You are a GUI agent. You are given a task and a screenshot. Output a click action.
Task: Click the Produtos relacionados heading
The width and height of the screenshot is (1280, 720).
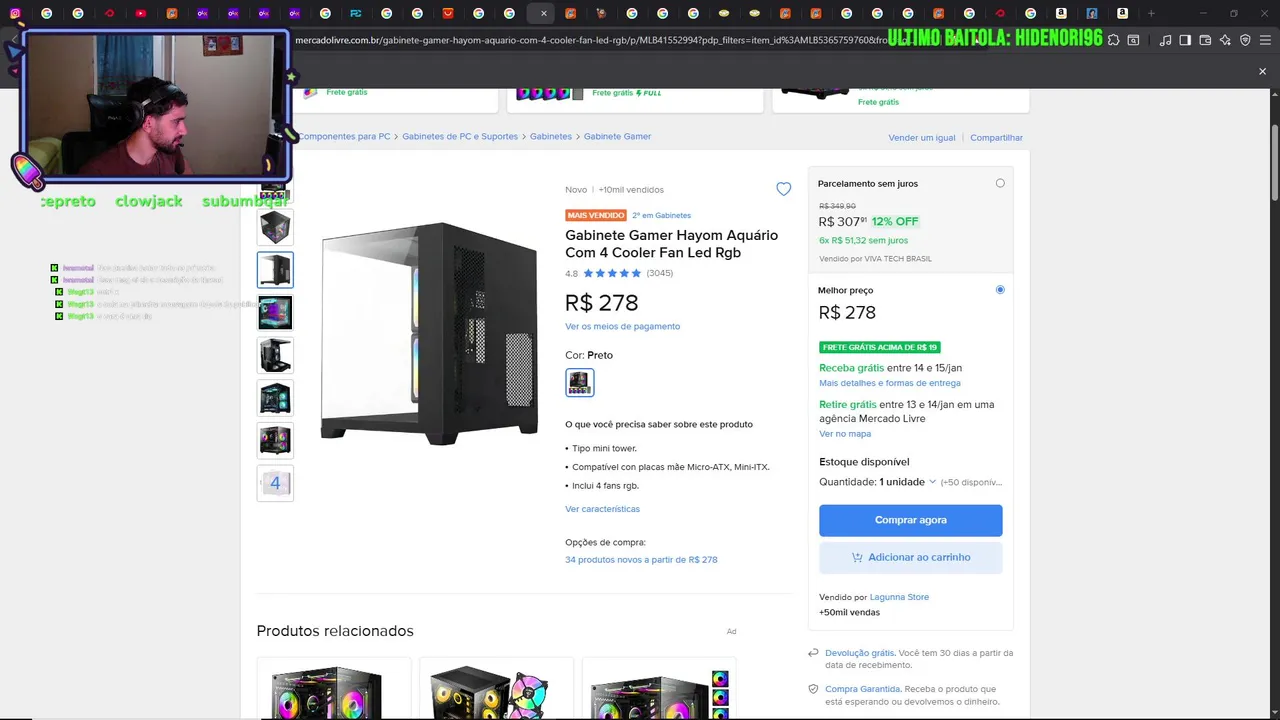pyautogui.click(x=335, y=631)
